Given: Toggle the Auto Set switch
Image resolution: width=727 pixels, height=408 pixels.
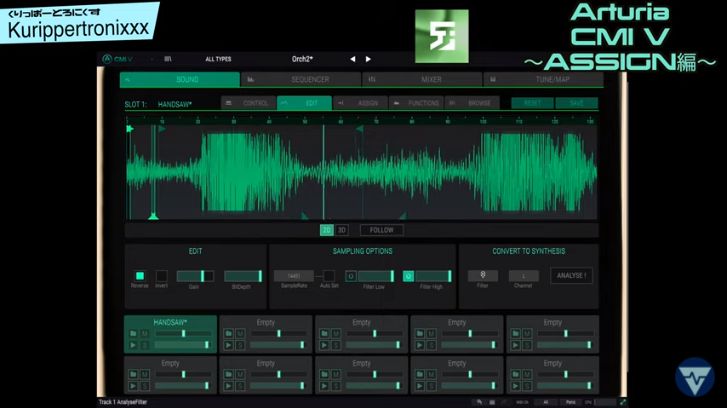Looking at the screenshot, I should (329, 276).
